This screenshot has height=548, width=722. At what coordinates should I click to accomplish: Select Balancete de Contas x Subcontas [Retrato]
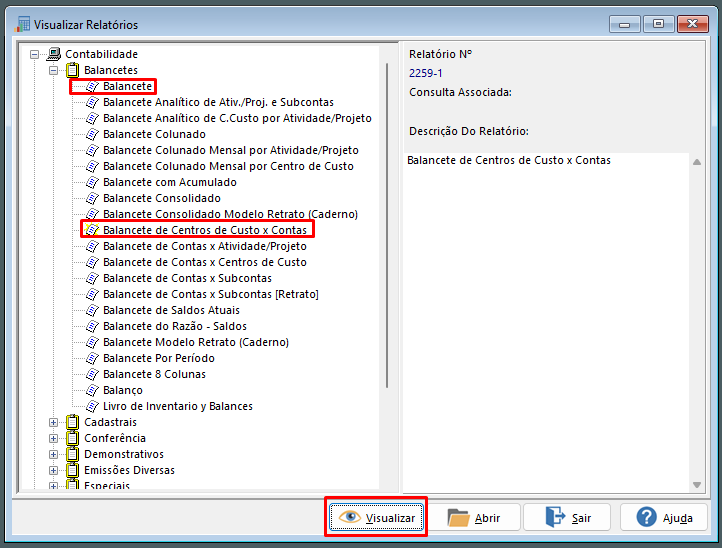[211, 294]
